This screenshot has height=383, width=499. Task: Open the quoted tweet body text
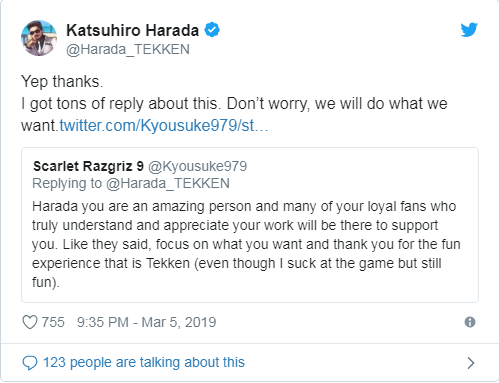pyautogui.click(x=246, y=244)
